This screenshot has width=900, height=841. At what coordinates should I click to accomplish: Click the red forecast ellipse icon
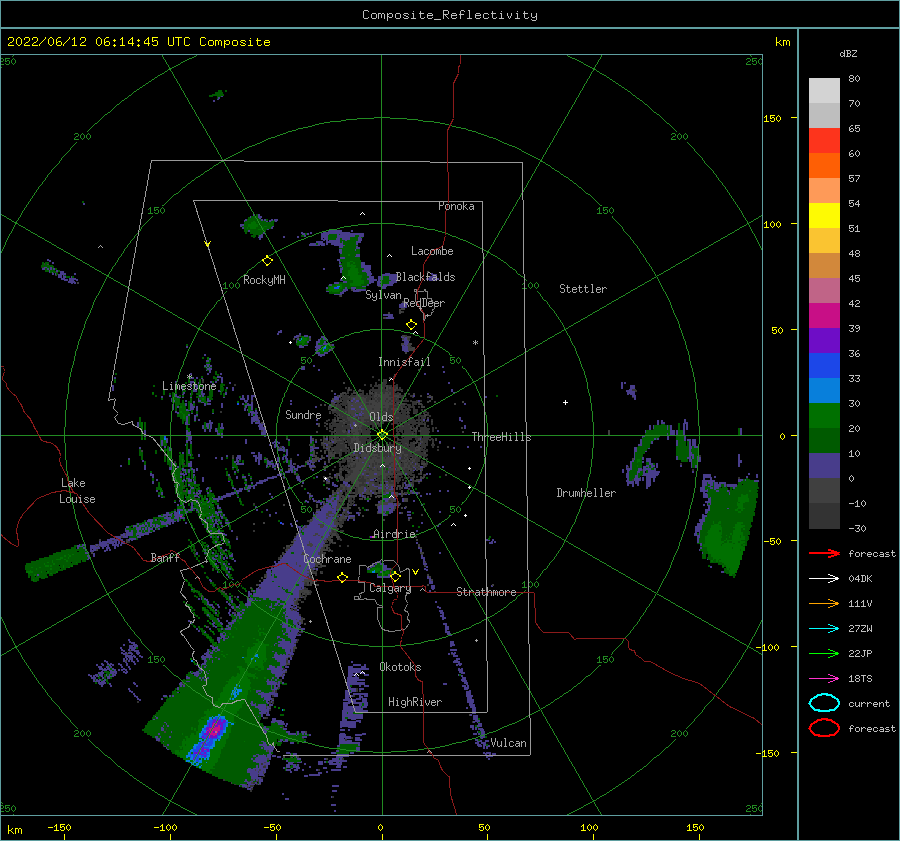point(824,728)
